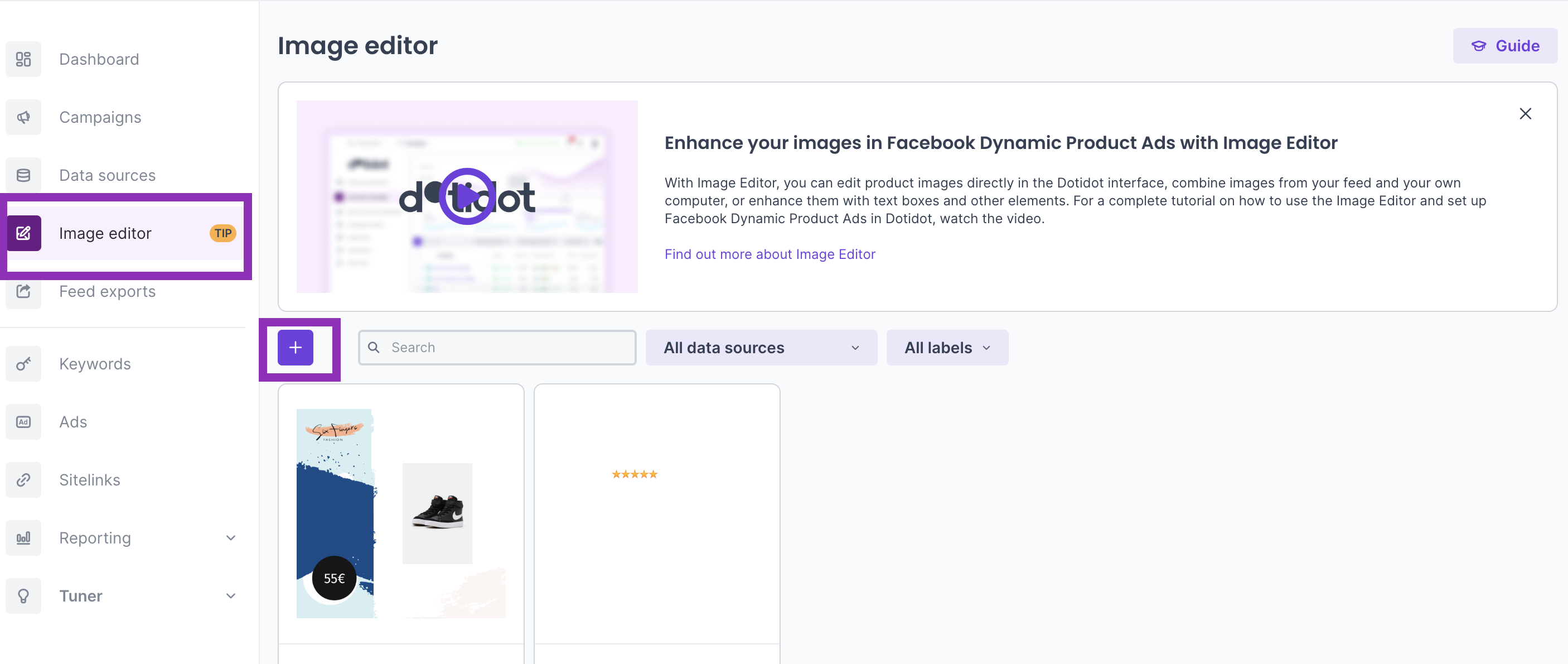The height and width of the screenshot is (664, 1568).
Task: Click the Dashboard sidebar icon
Action: [23, 59]
